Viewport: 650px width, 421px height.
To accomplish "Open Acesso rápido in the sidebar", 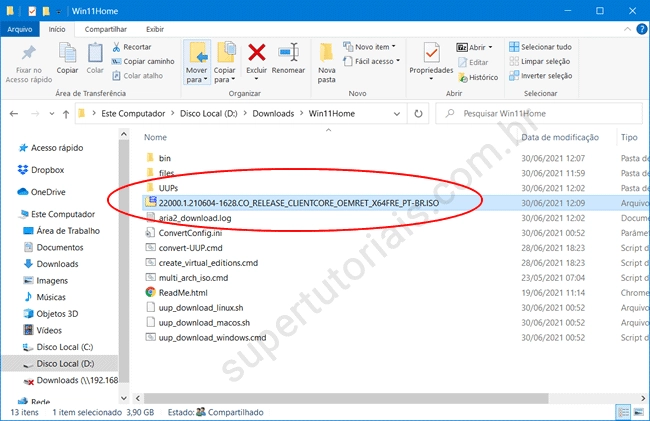I will tap(57, 148).
